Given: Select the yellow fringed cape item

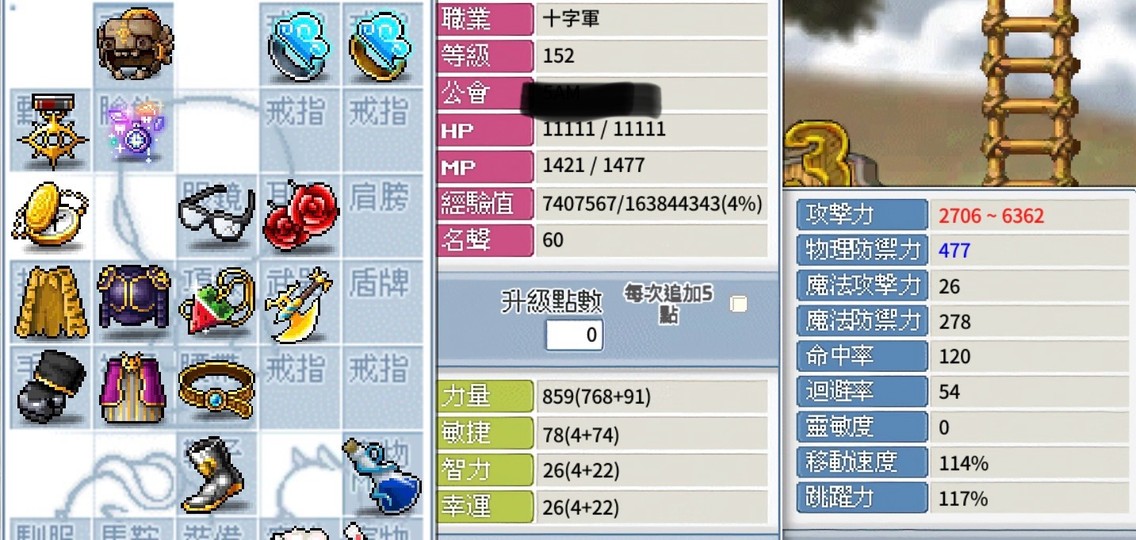Looking at the screenshot, I should coord(51,302).
